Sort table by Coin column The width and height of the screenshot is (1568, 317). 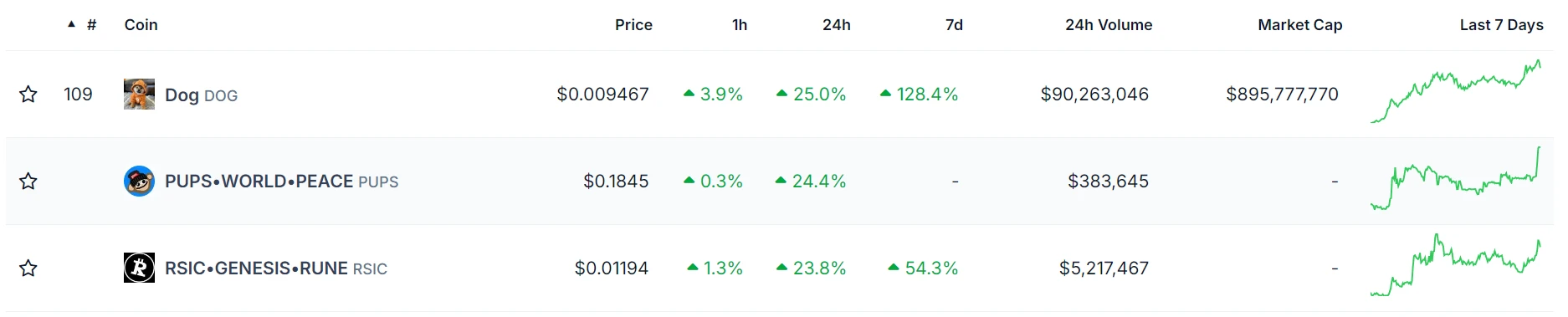pos(141,25)
